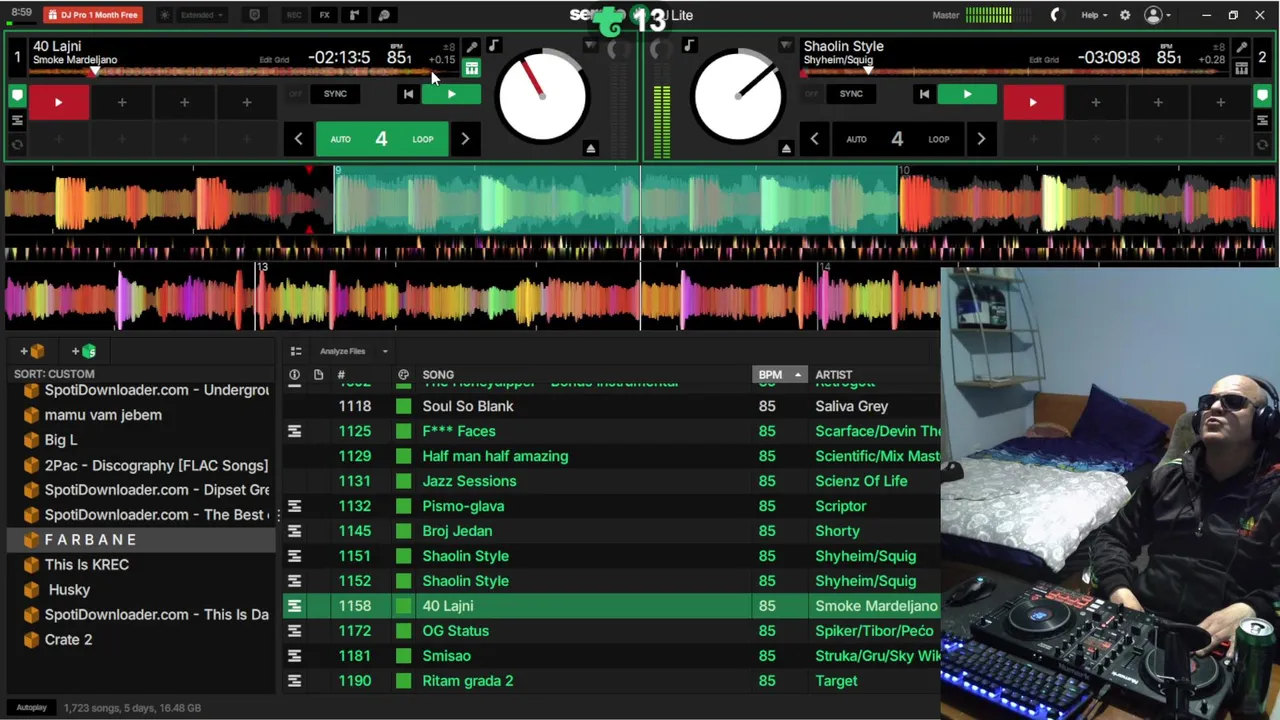Double deck 1 loop size with right arrow

click(465, 139)
